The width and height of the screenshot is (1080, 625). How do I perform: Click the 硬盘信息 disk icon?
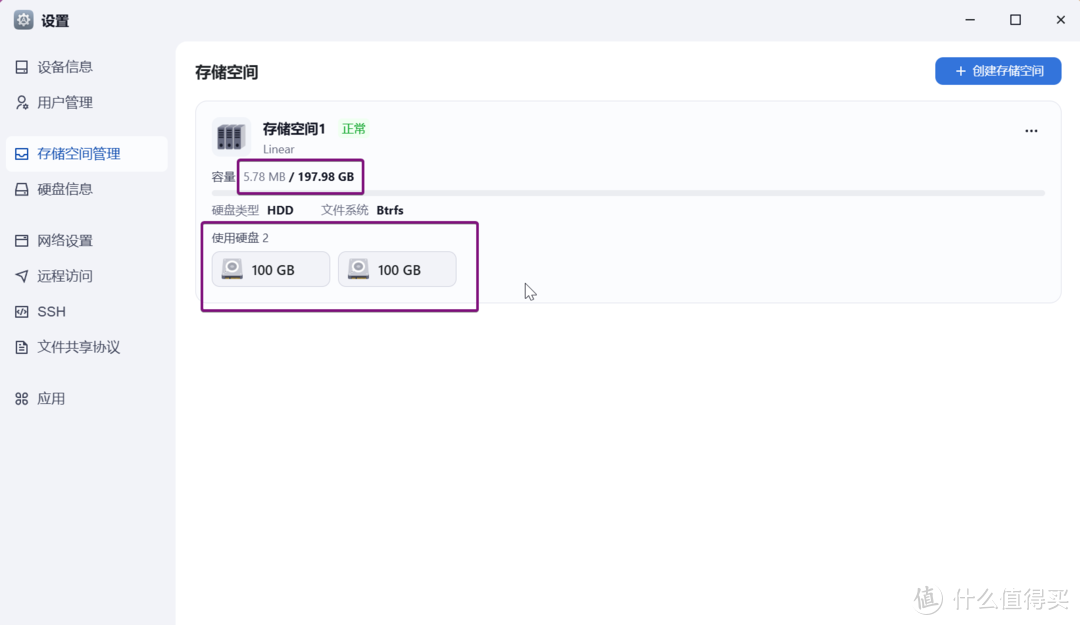(x=22, y=189)
